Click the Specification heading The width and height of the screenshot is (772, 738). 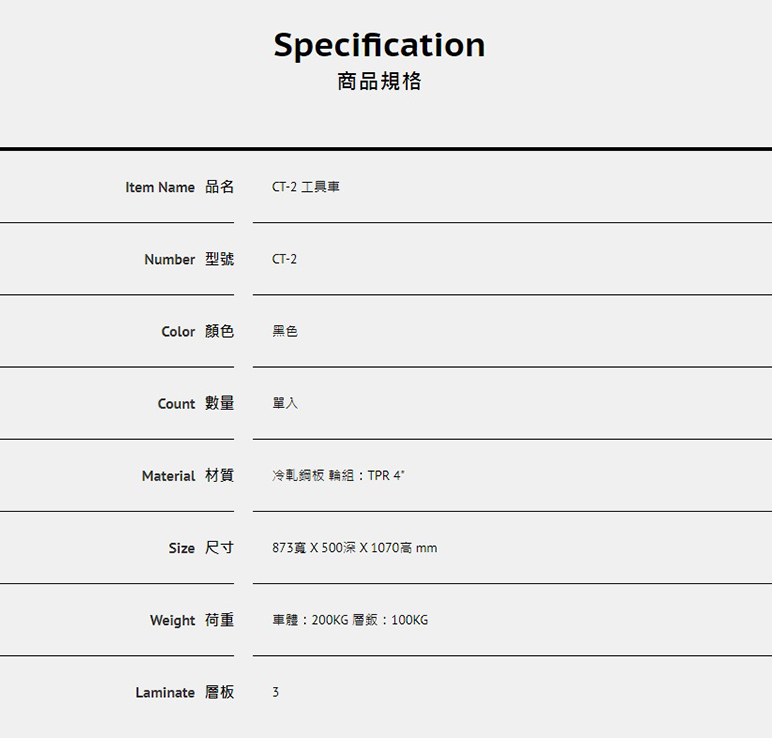click(379, 45)
